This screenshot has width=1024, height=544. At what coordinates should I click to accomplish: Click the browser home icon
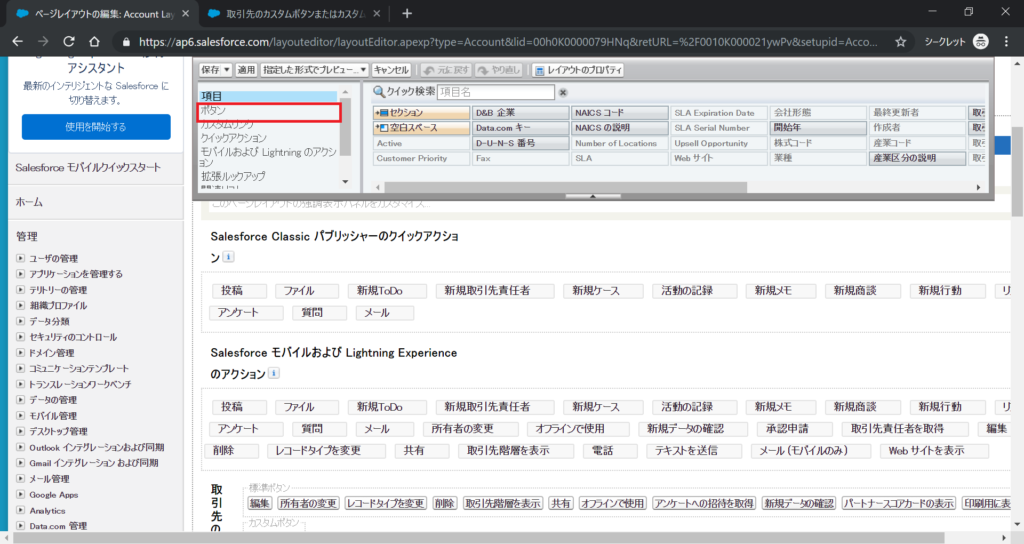pyautogui.click(x=94, y=42)
